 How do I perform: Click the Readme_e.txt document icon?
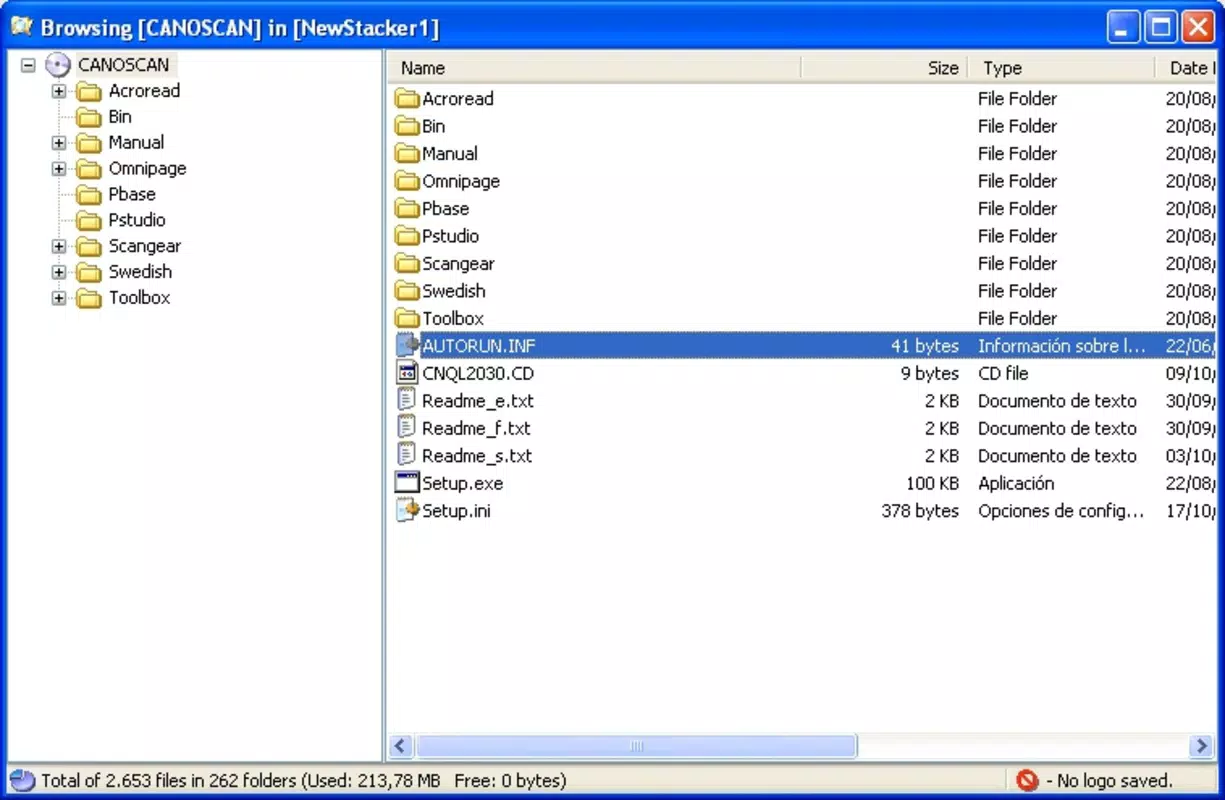(x=407, y=400)
